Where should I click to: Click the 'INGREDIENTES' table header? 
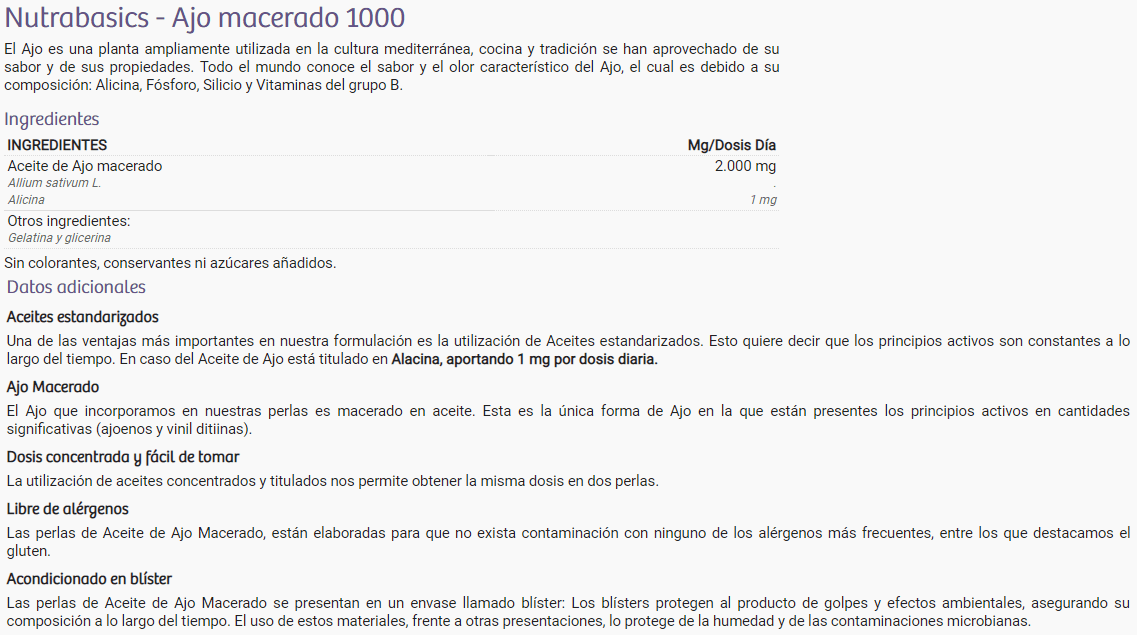pos(57,145)
